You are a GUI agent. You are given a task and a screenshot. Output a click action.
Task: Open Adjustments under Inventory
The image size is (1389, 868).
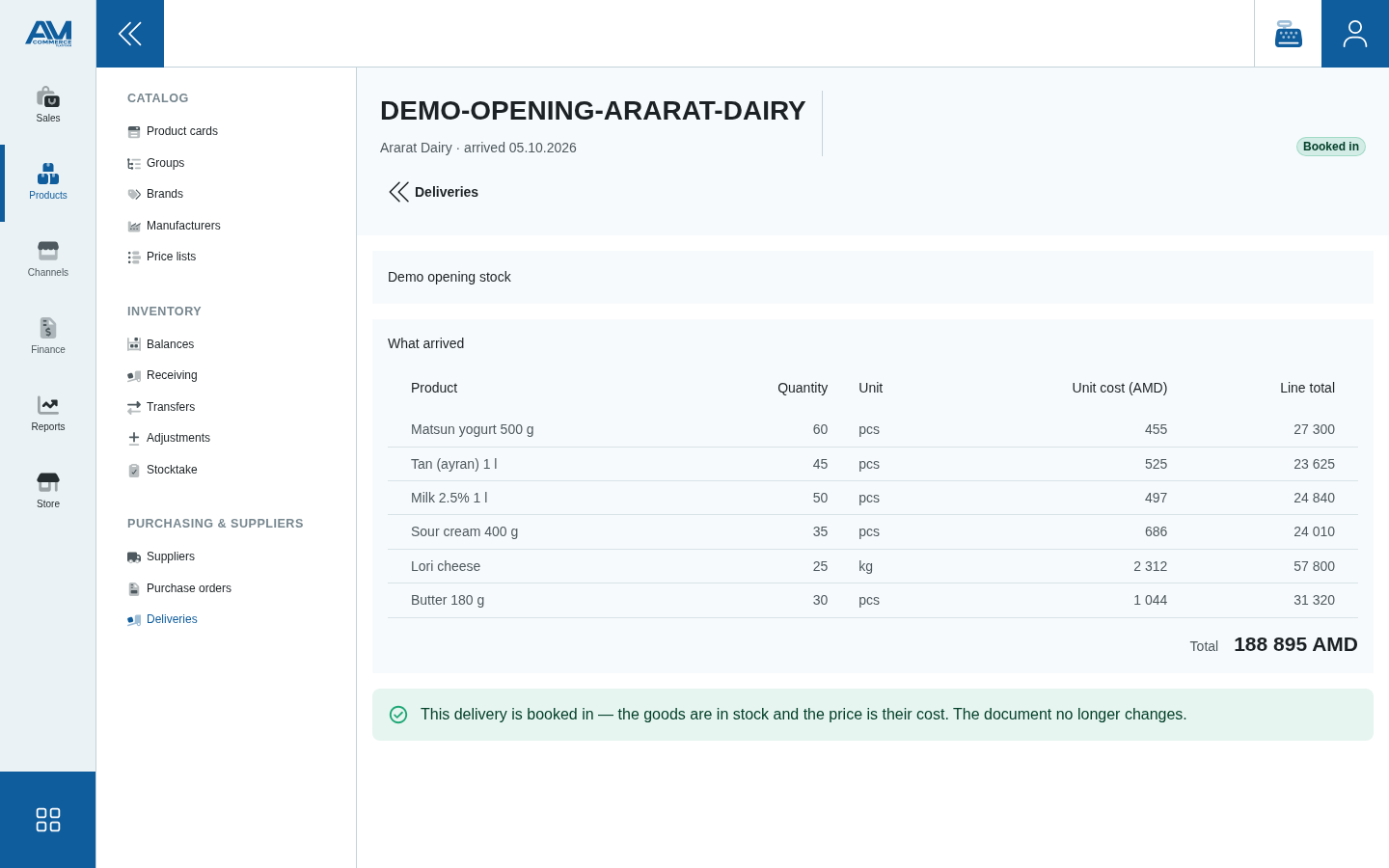pos(178,438)
